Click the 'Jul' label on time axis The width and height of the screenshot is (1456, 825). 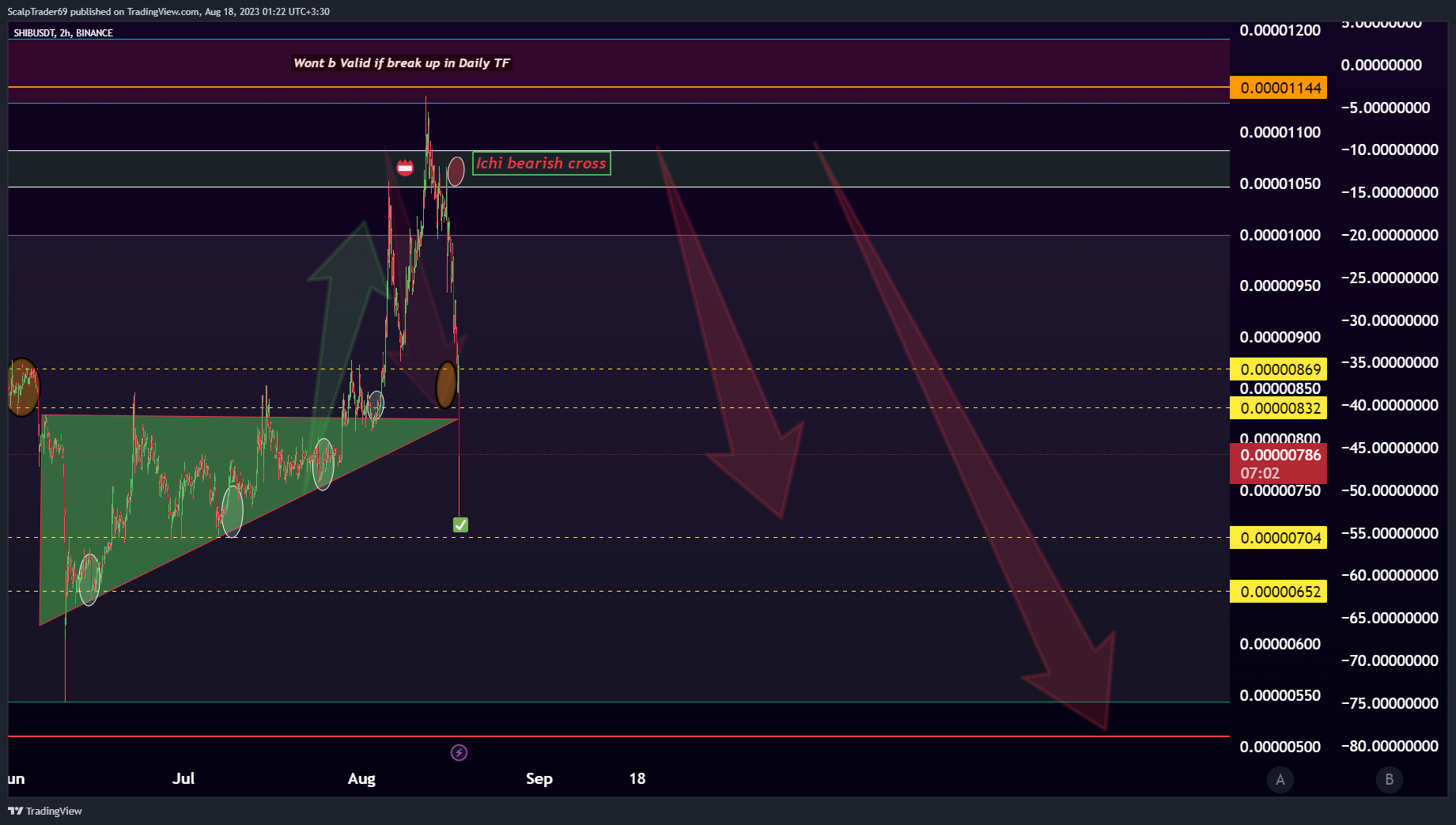[183, 778]
